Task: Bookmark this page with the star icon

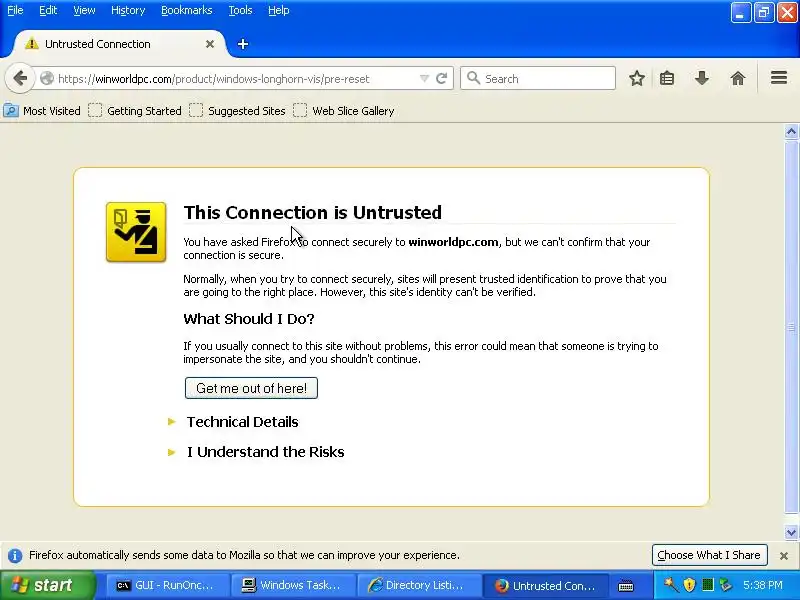Action: click(x=636, y=79)
